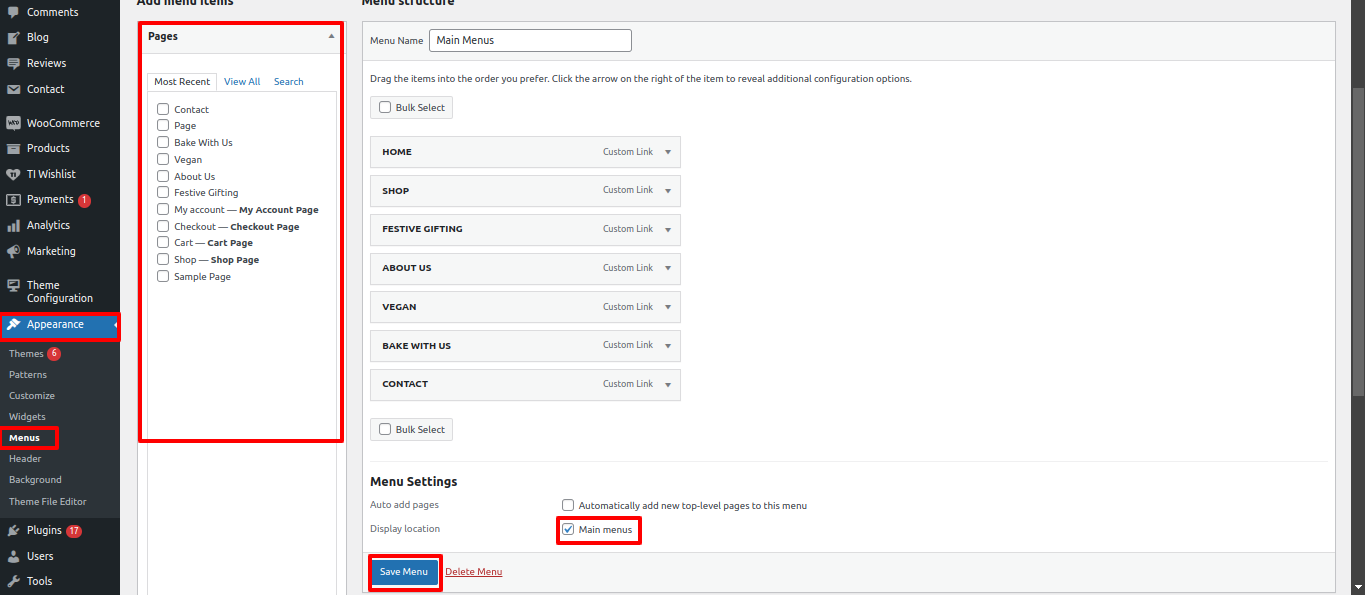The height and width of the screenshot is (595, 1365).
Task: Check the Bake With Us page checkbox
Action: (163, 142)
